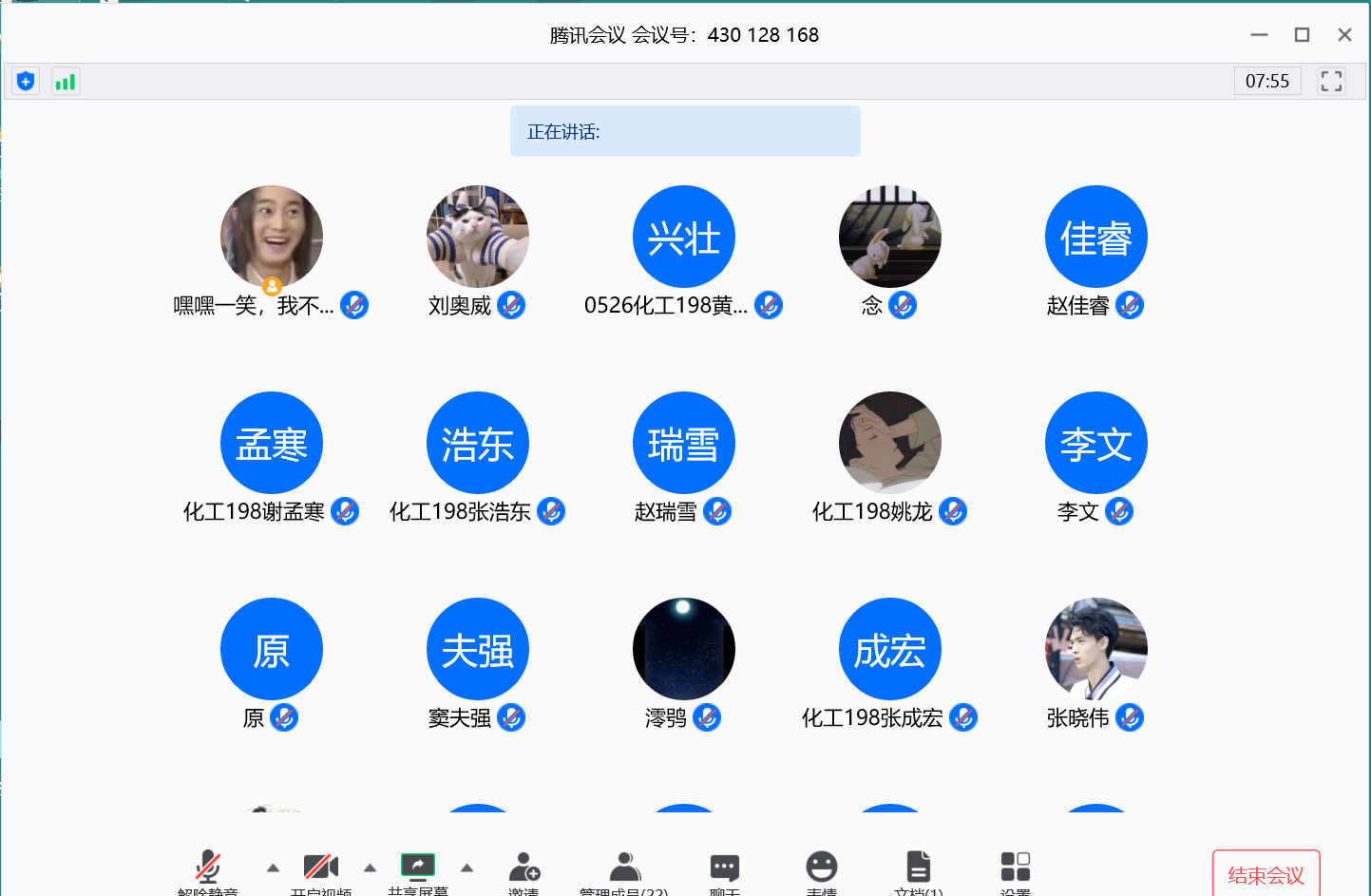Viewport: 1371px width, 896px height.
Task: Click the muted mic icon beside 张晓伟
Action: point(1130,717)
